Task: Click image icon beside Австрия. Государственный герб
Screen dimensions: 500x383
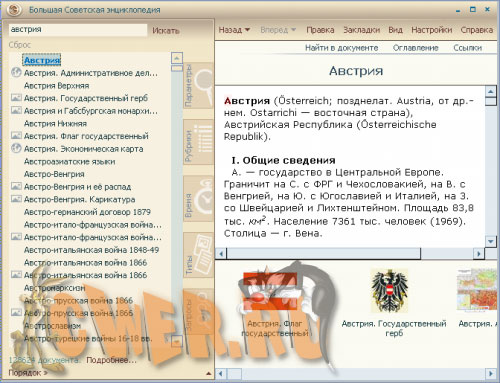Action: point(16,98)
